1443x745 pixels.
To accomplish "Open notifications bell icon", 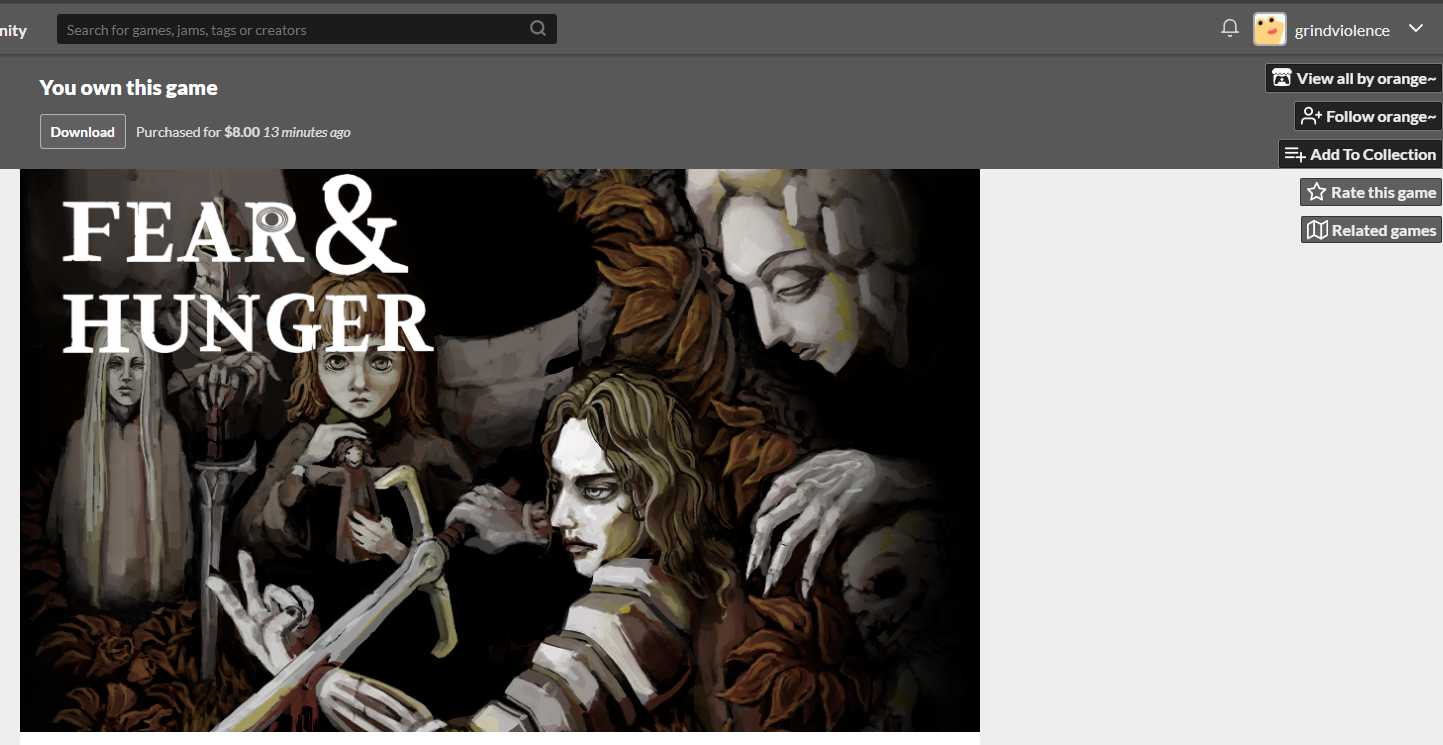I will [x=1230, y=29].
